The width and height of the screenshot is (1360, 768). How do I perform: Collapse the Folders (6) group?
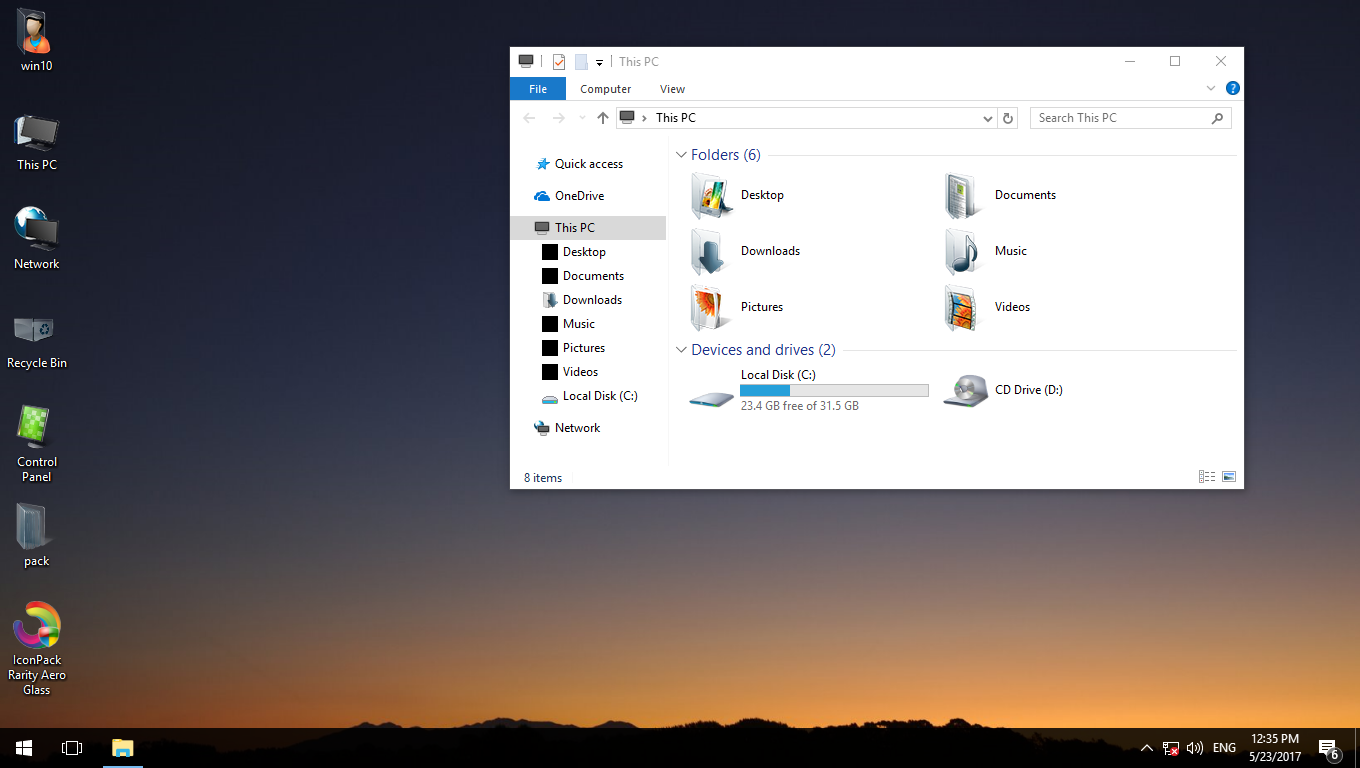coord(682,155)
